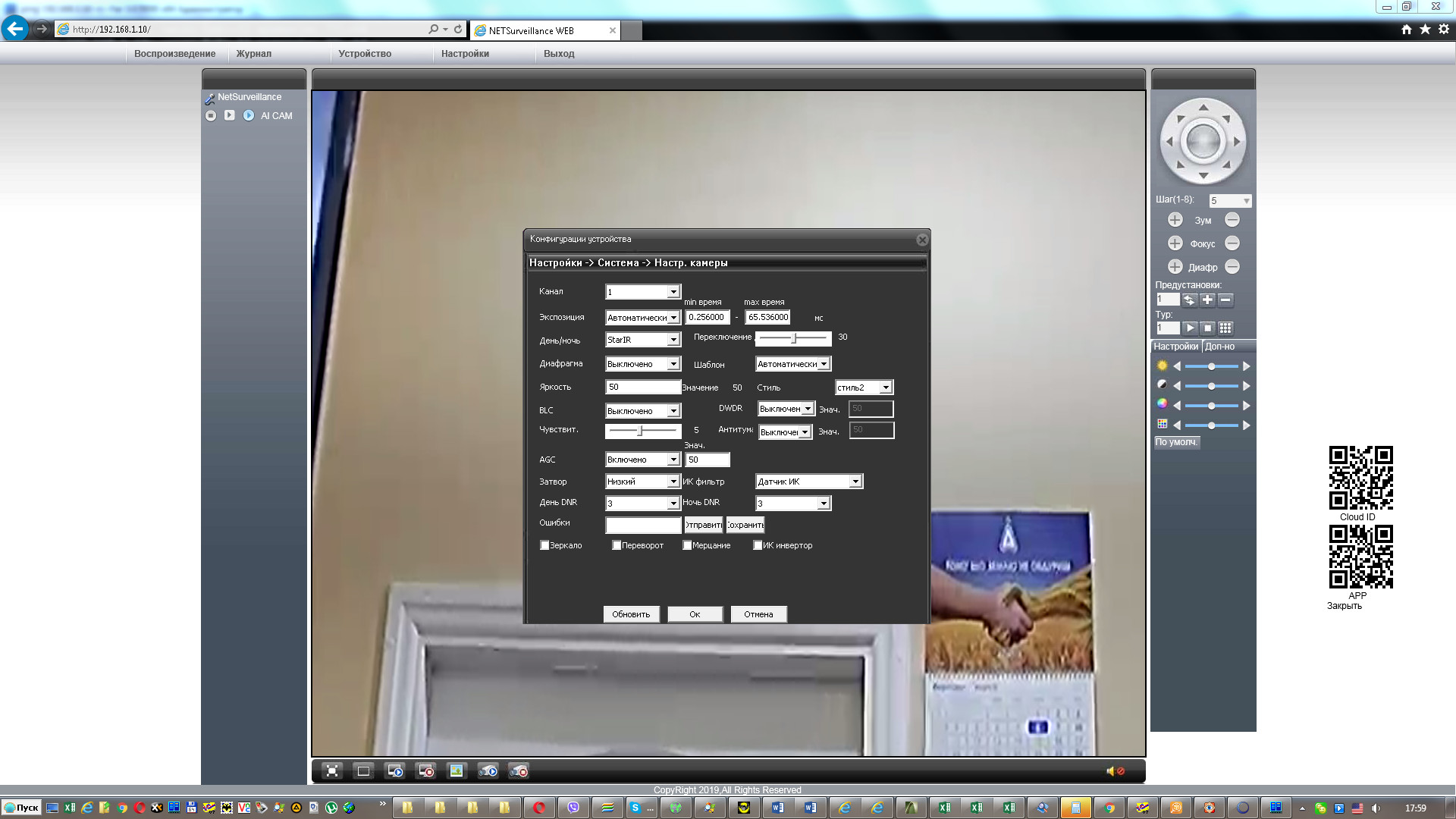Click the focus minus button next to Фокус
The height and width of the screenshot is (819, 1456).
pos(1232,243)
